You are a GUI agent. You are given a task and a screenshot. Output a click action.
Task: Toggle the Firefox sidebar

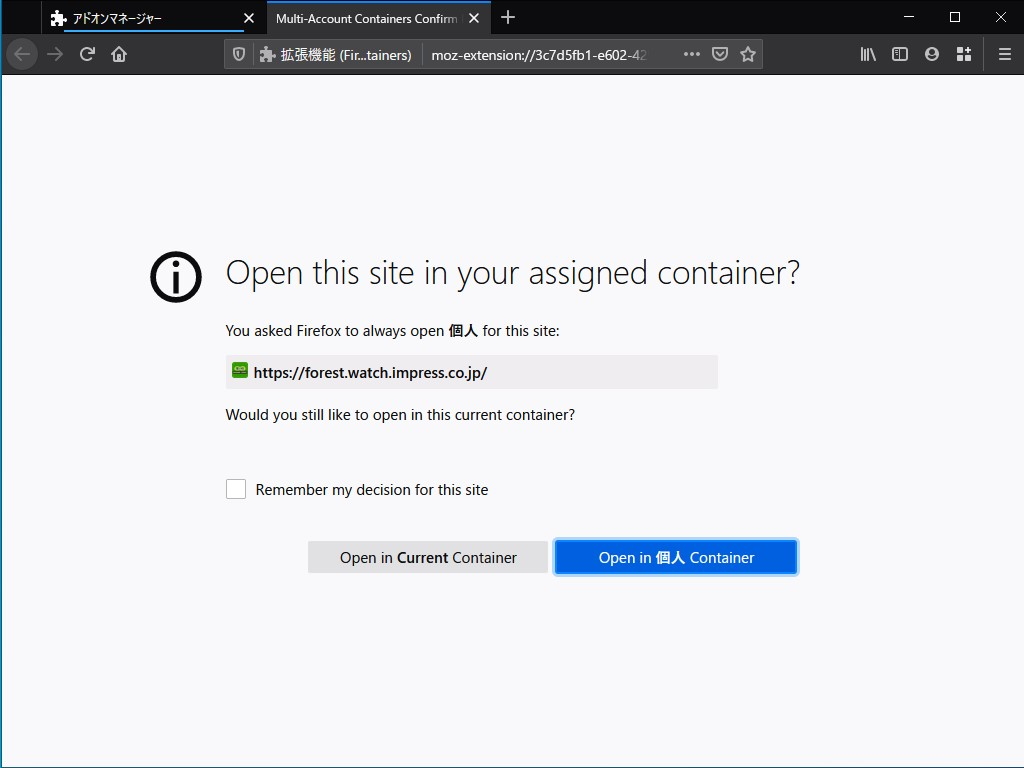click(x=899, y=54)
